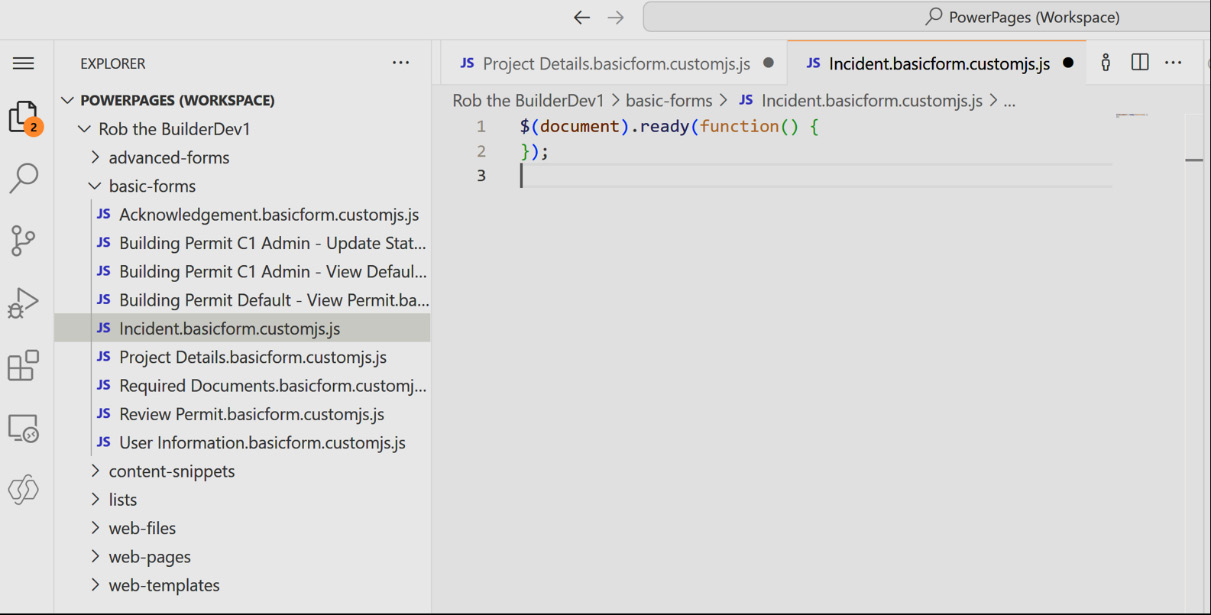The height and width of the screenshot is (615, 1211).
Task: Click line number 1 in editor gutter
Action: (x=481, y=126)
